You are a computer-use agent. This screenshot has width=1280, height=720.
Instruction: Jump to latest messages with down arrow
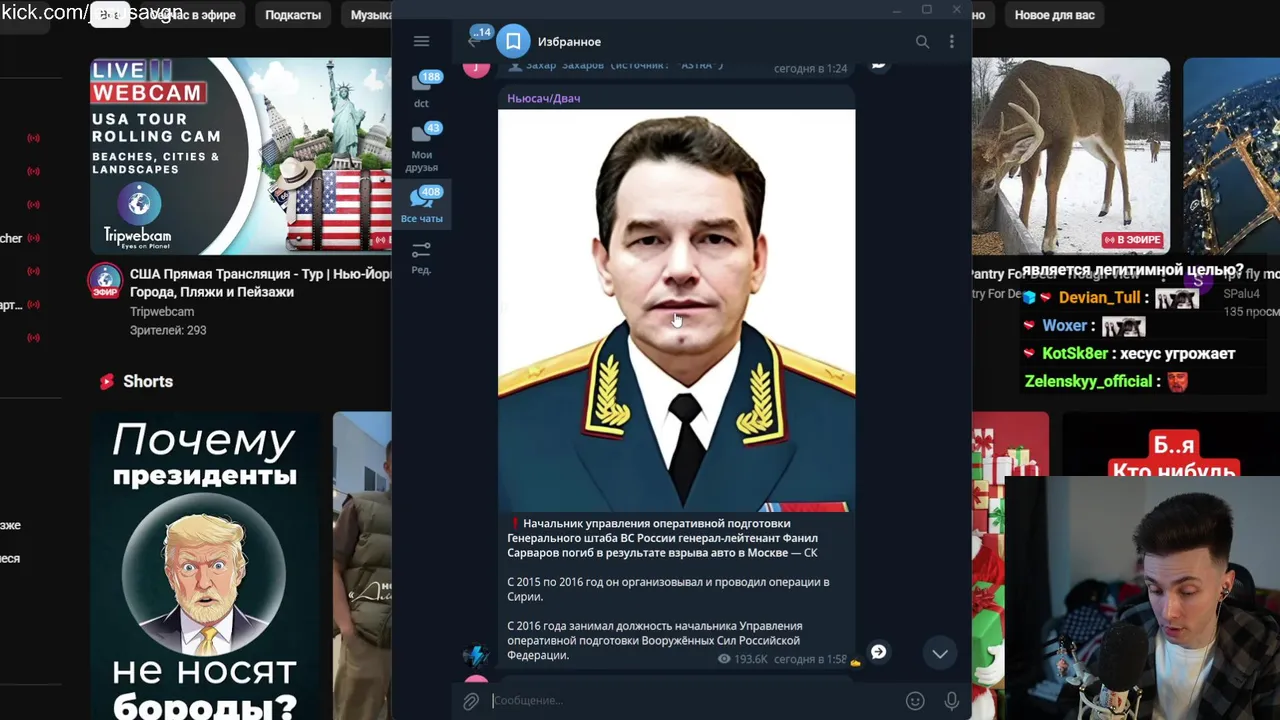point(940,653)
